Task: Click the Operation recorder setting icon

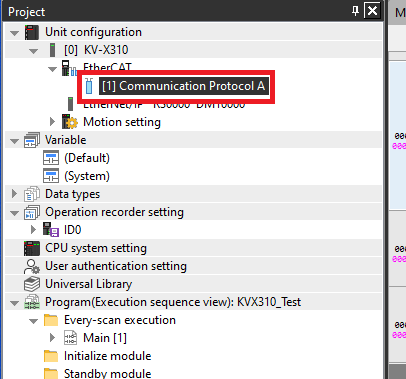Action: tap(32, 212)
